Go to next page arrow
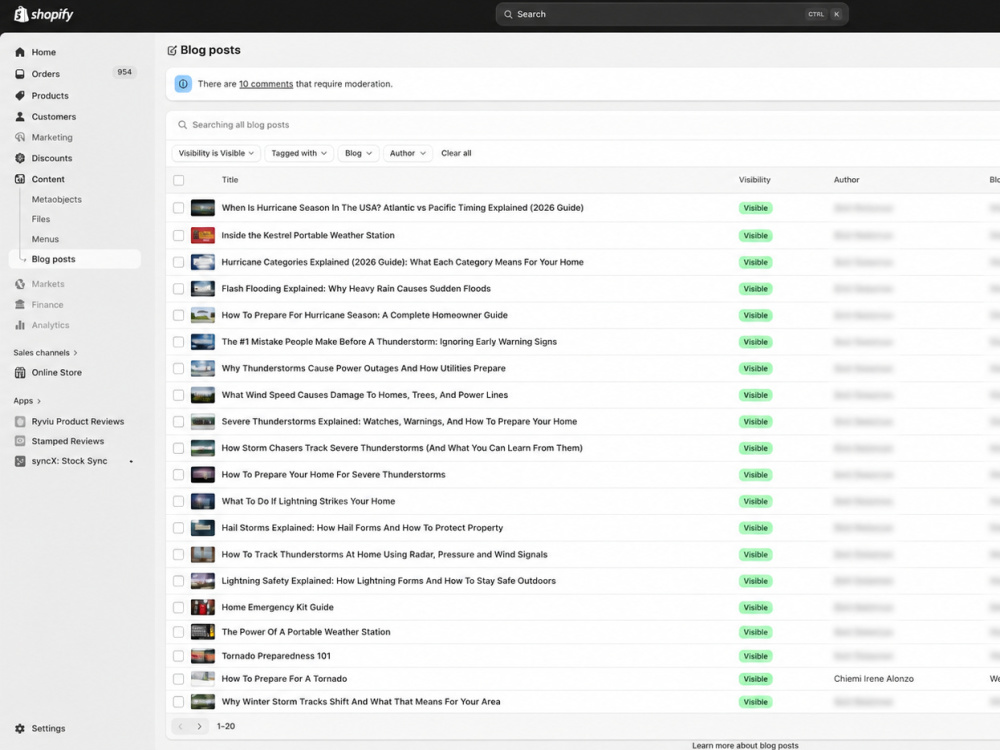This screenshot has width=1000, height=750. (x=199, y=726)
